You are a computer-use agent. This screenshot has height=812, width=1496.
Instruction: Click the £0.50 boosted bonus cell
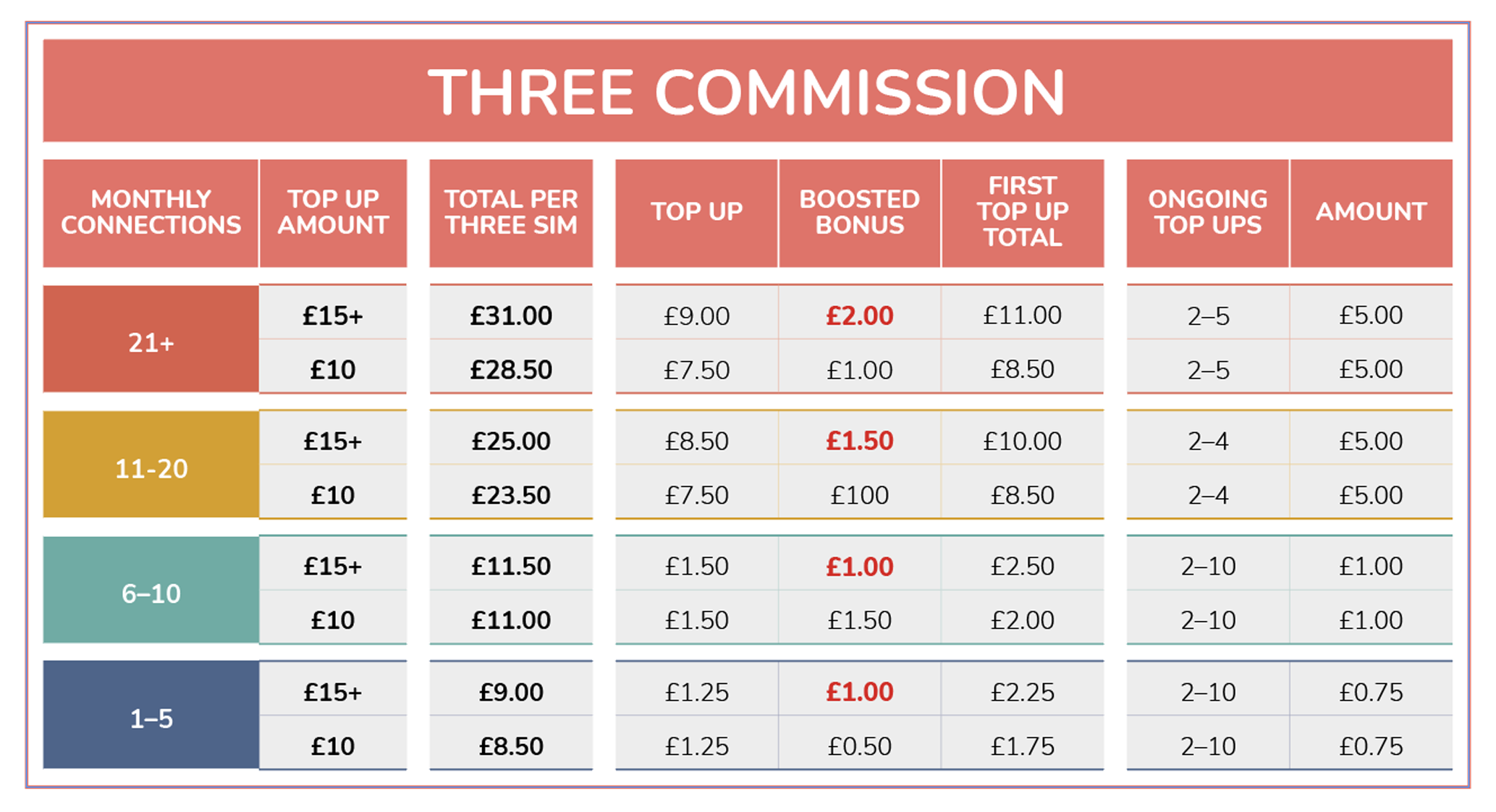click(x=860, y=746)
